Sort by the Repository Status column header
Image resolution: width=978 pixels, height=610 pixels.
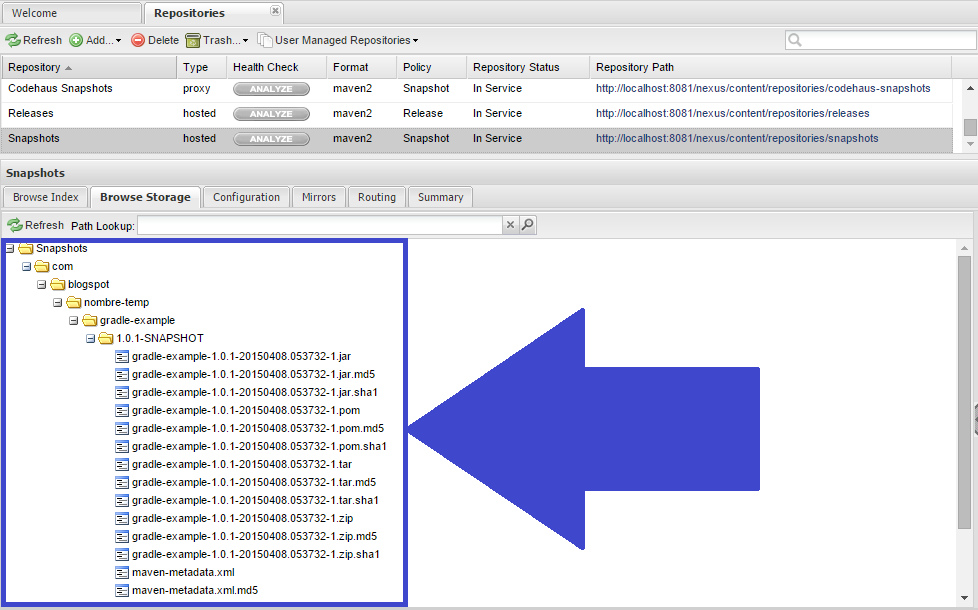[528, 67]
